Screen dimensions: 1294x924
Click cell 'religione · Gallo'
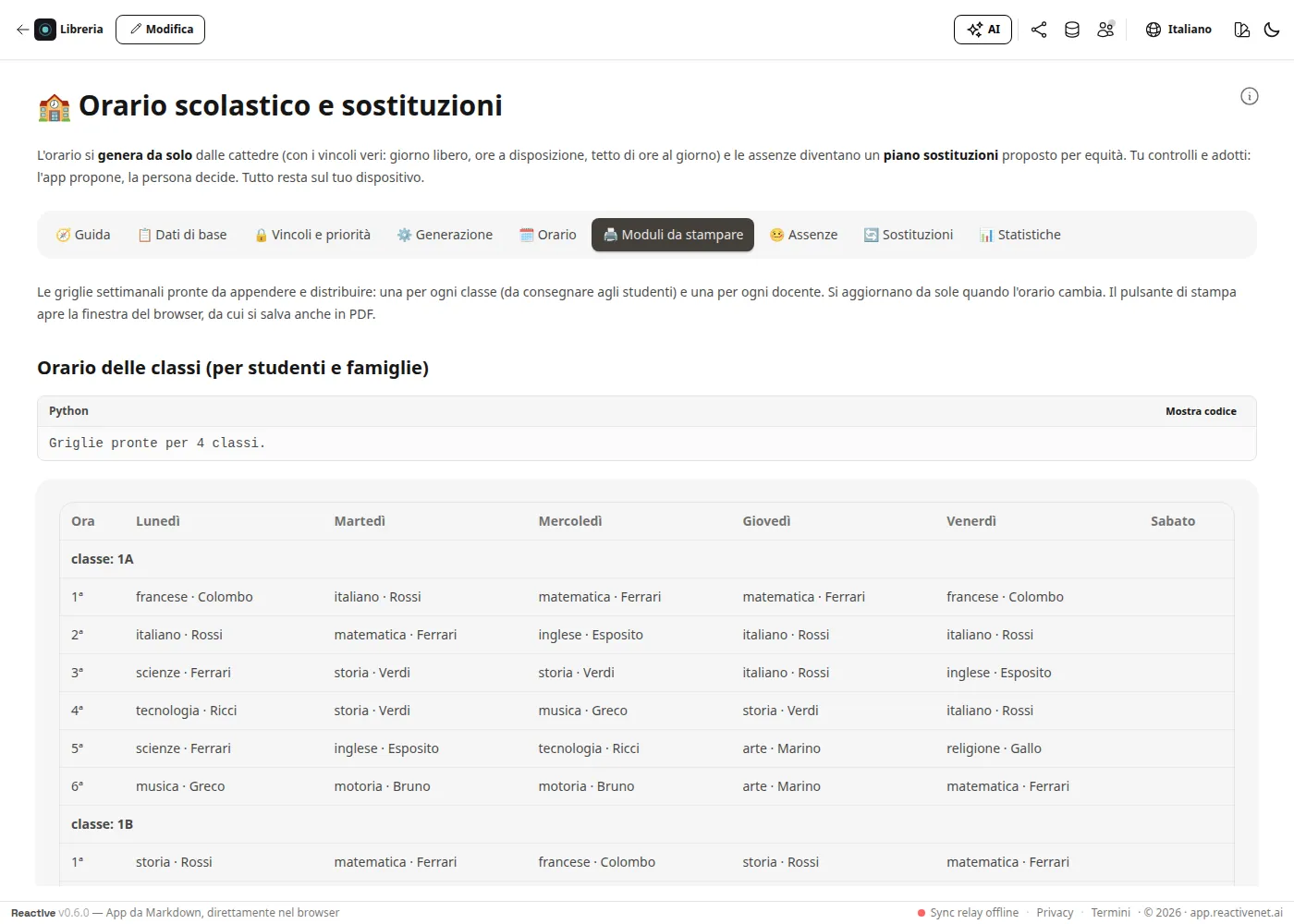994,748
